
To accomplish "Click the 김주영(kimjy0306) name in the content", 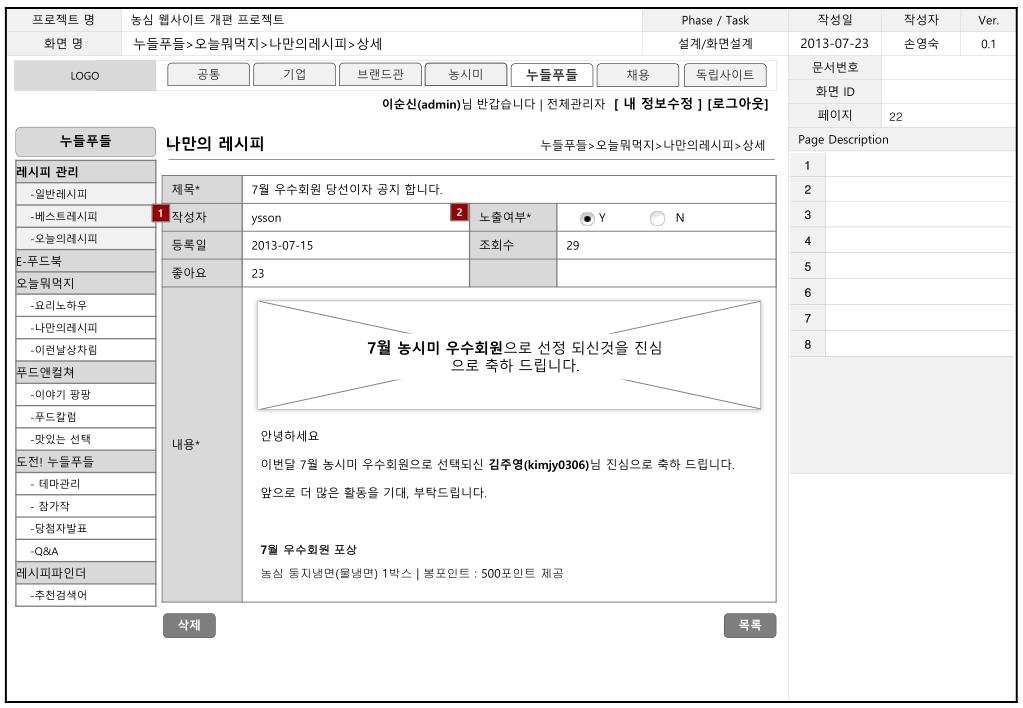I will 538,465.
